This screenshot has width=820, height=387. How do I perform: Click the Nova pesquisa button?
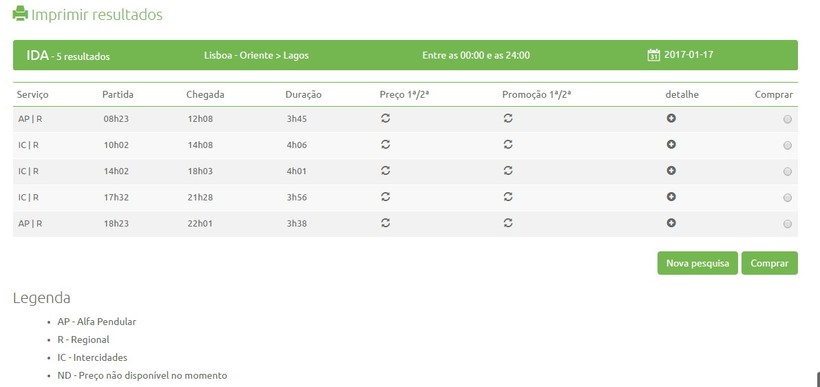click(x=697, y=263)
